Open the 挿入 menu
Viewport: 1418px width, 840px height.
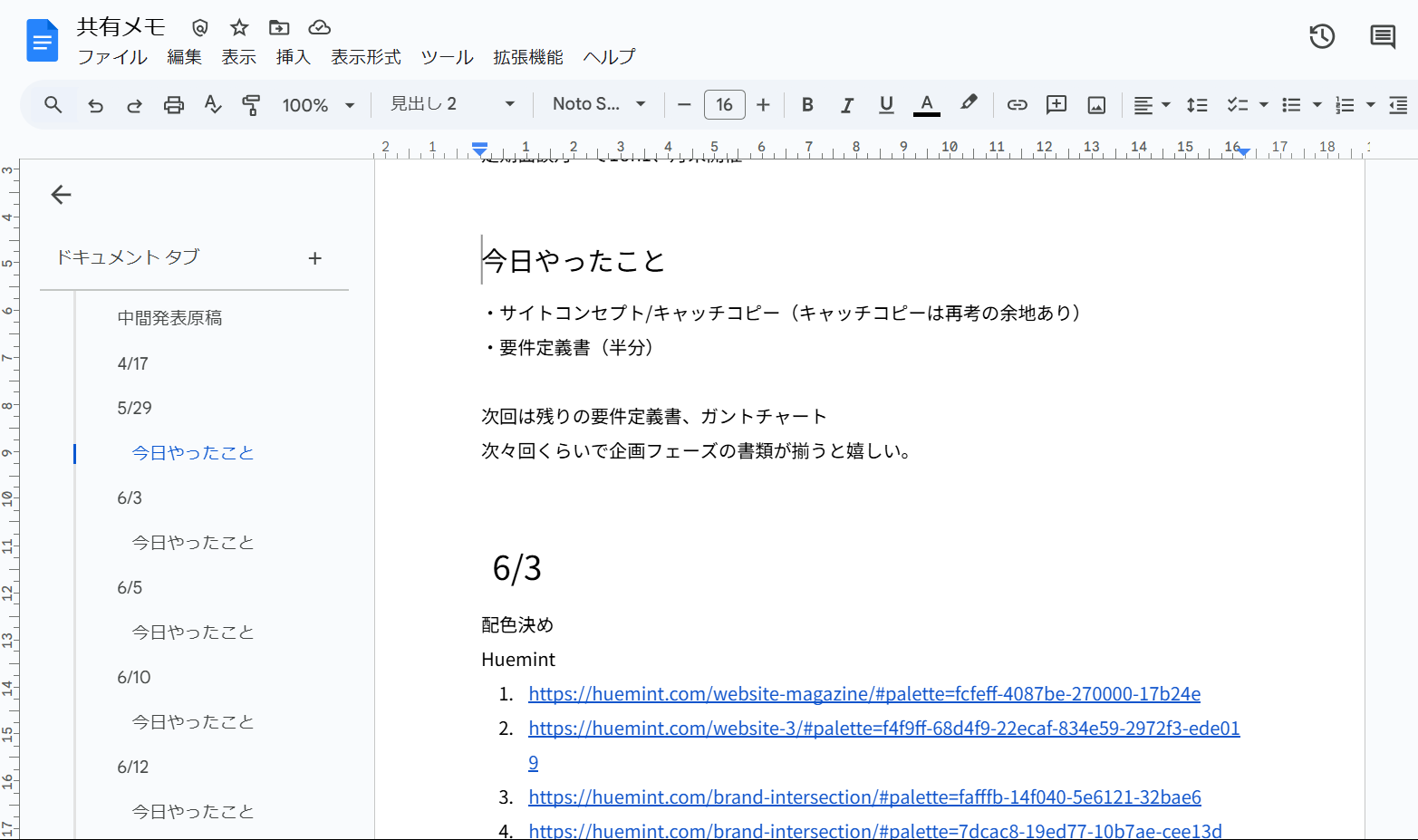(x=294, y=57)
